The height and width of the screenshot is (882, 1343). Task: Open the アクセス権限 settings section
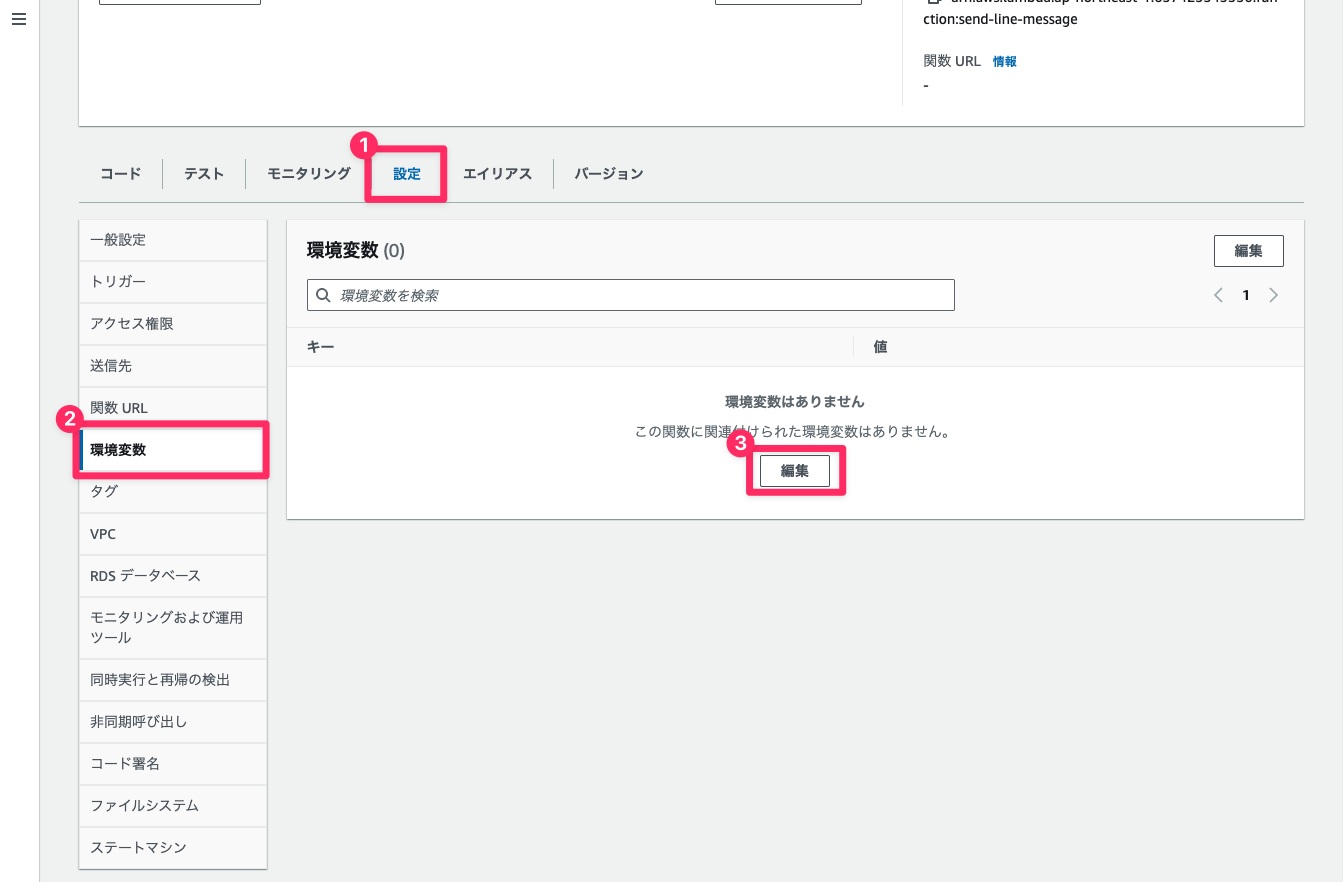tap(130, 323)
